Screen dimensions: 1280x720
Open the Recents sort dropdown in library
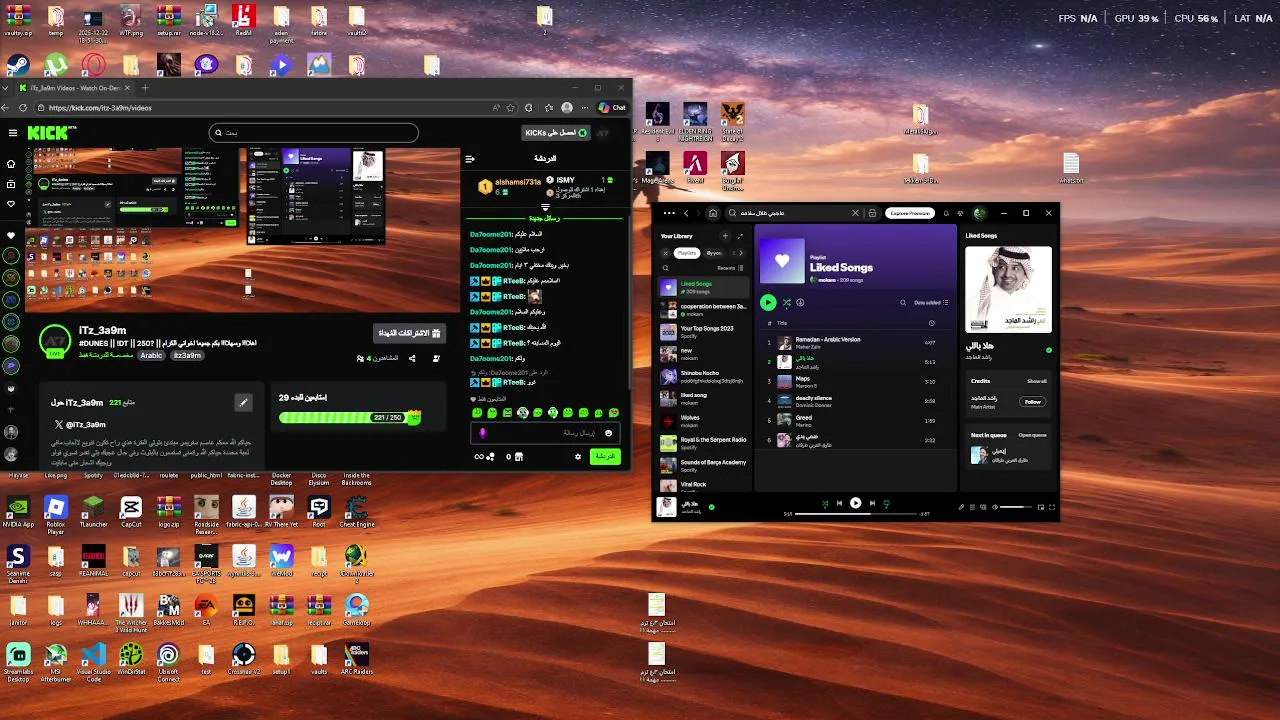[x=730, y=268]
